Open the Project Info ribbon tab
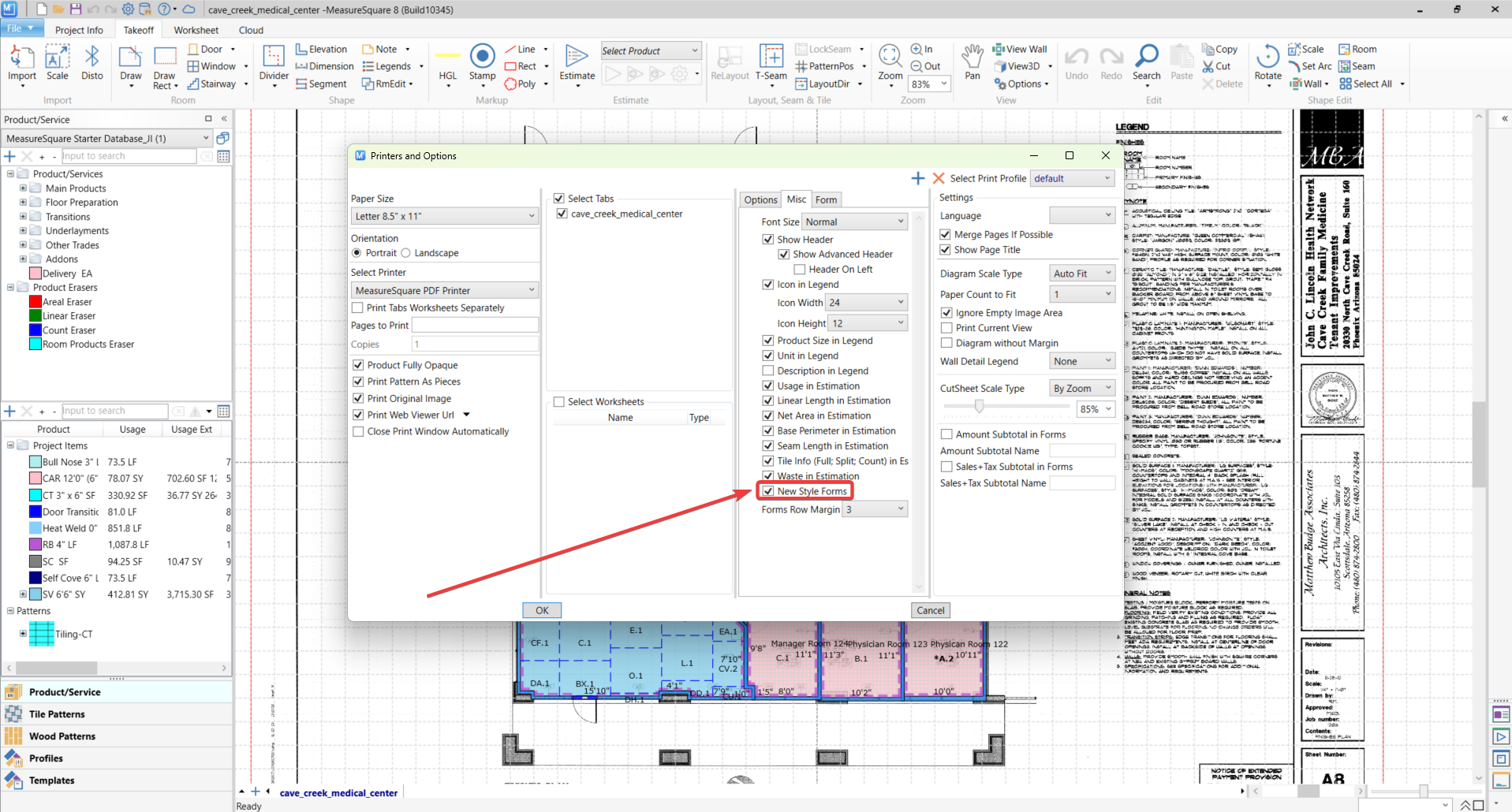 (79, 30)
